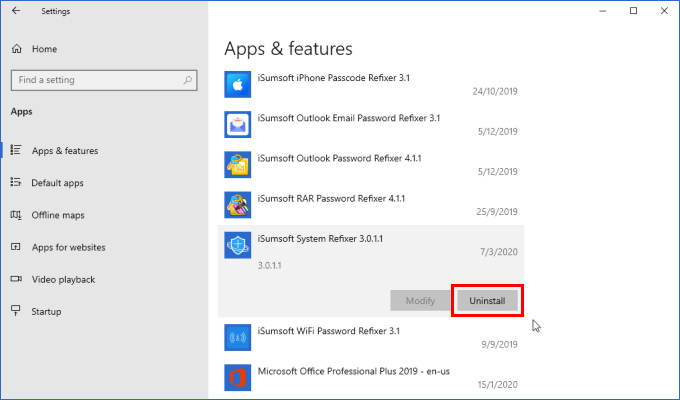Viewport: 680px width, 400px height.
Task: Select the Apps & features list icon
Action: click(x=16, y=150)
